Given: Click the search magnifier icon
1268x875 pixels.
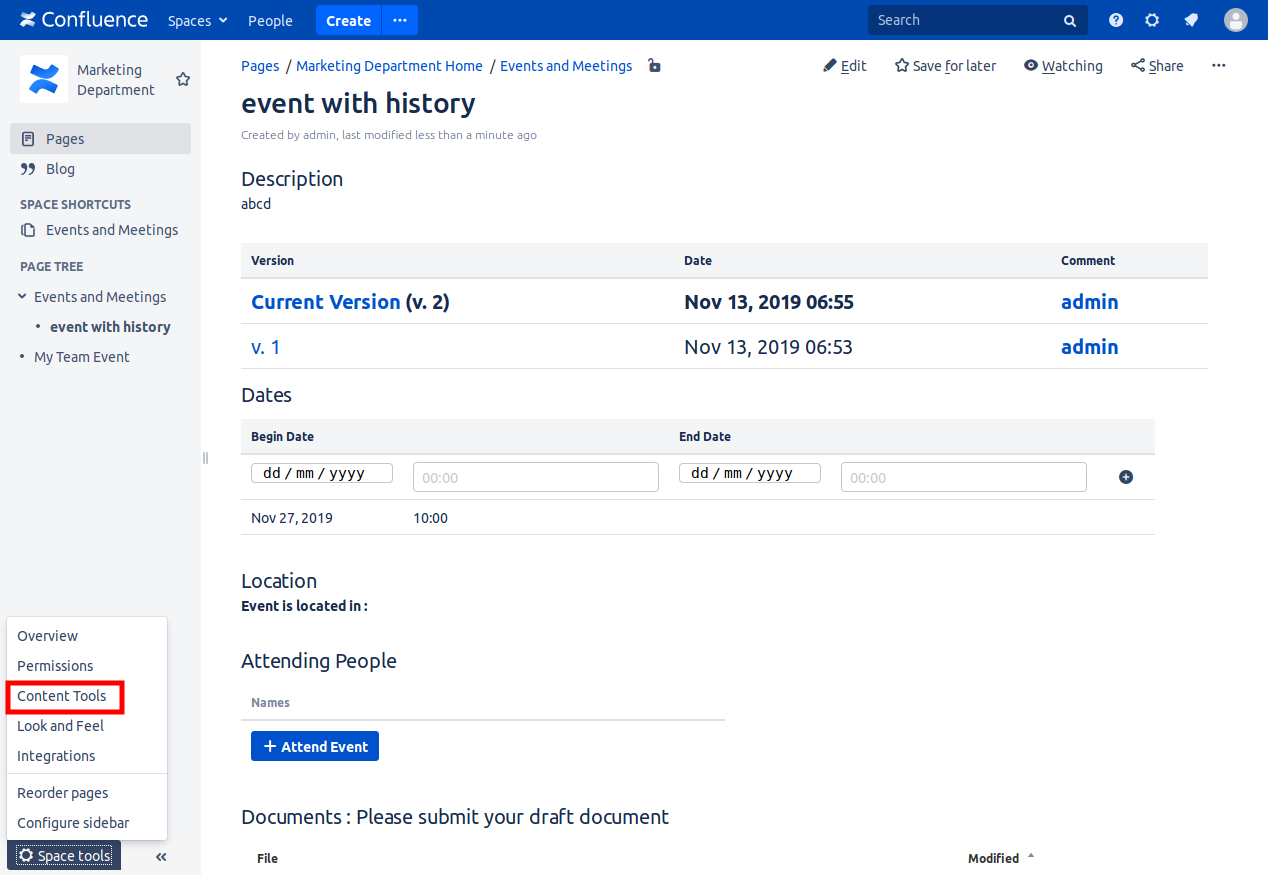Looking at the screenshot, I should click(1070, 20).
